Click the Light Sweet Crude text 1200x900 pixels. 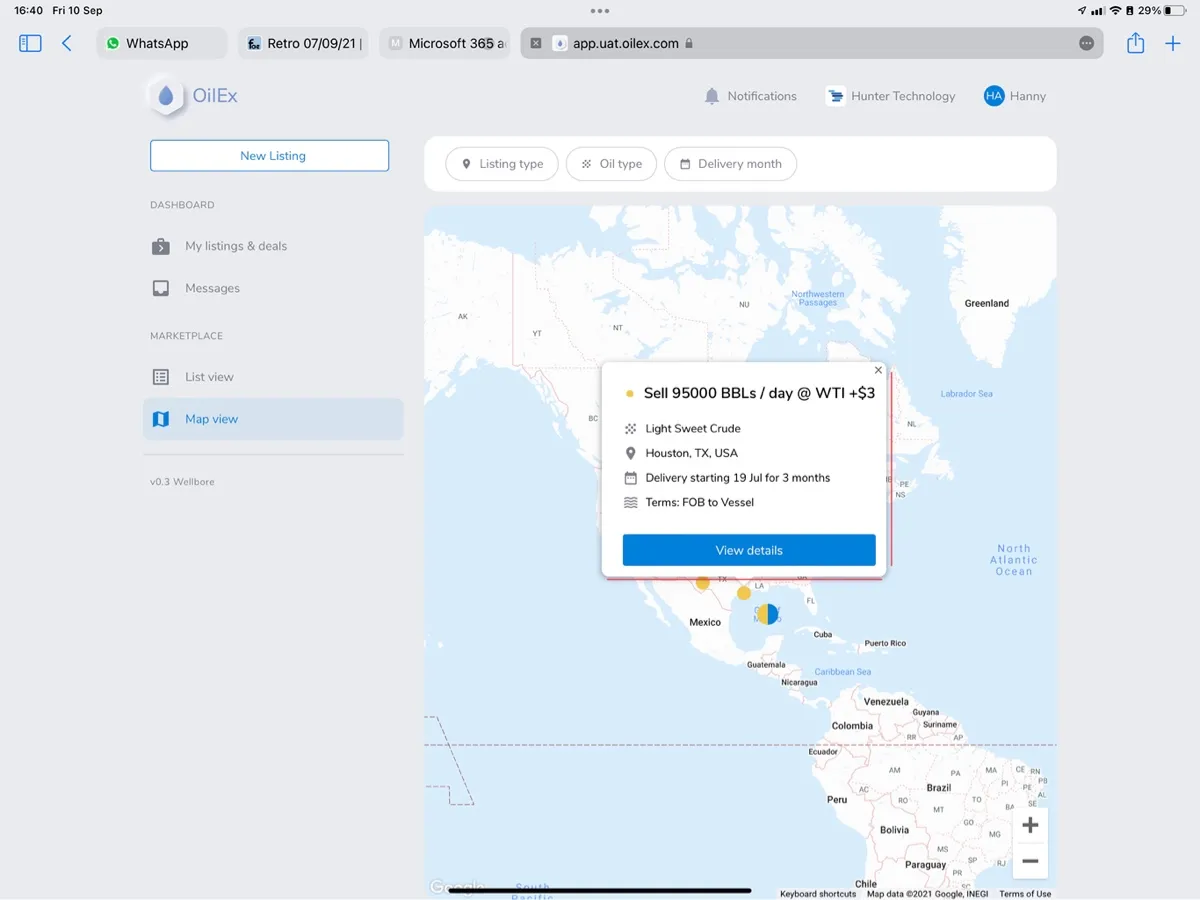coord(693,428)
